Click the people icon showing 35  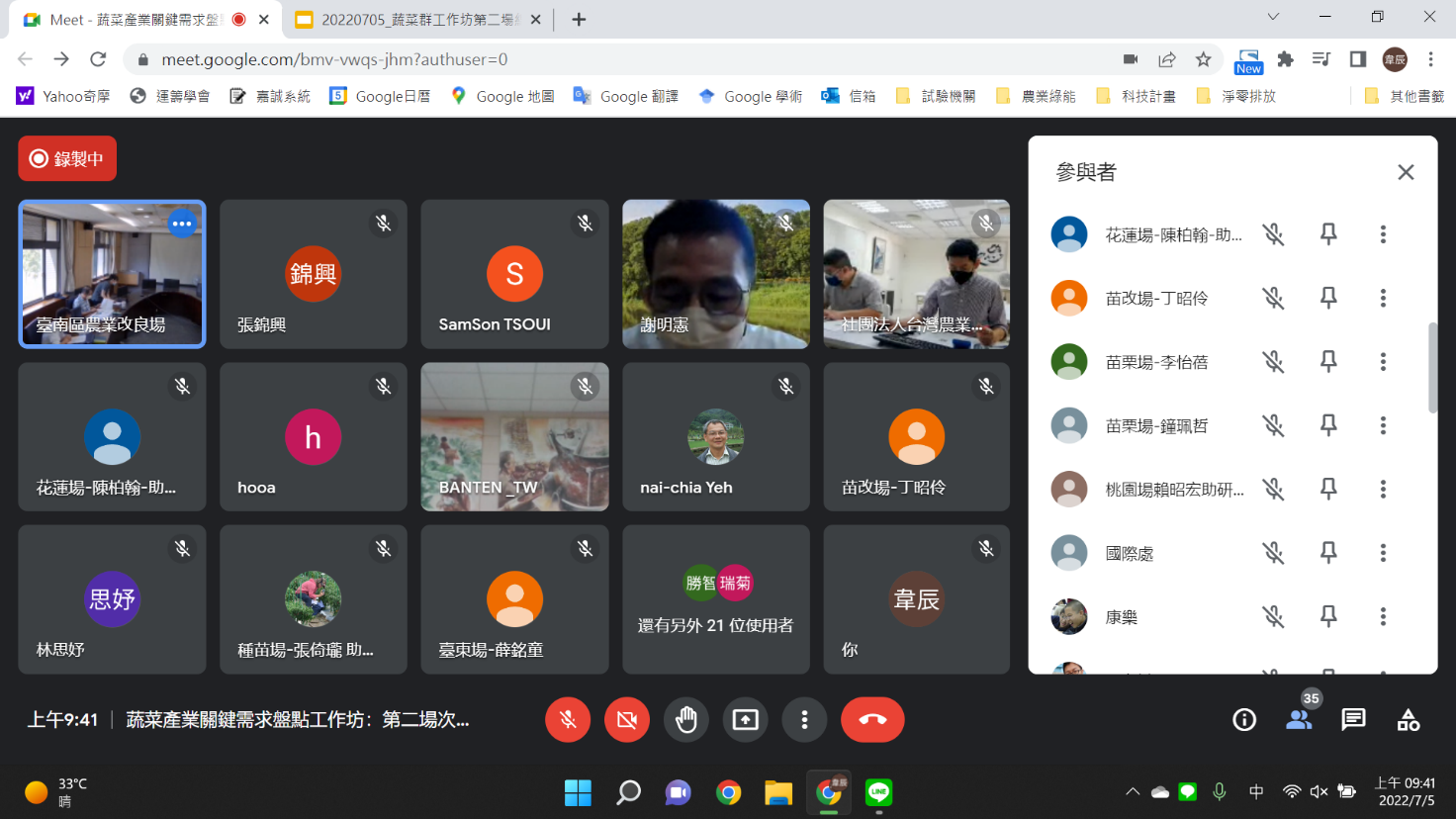click(1299, 720)
